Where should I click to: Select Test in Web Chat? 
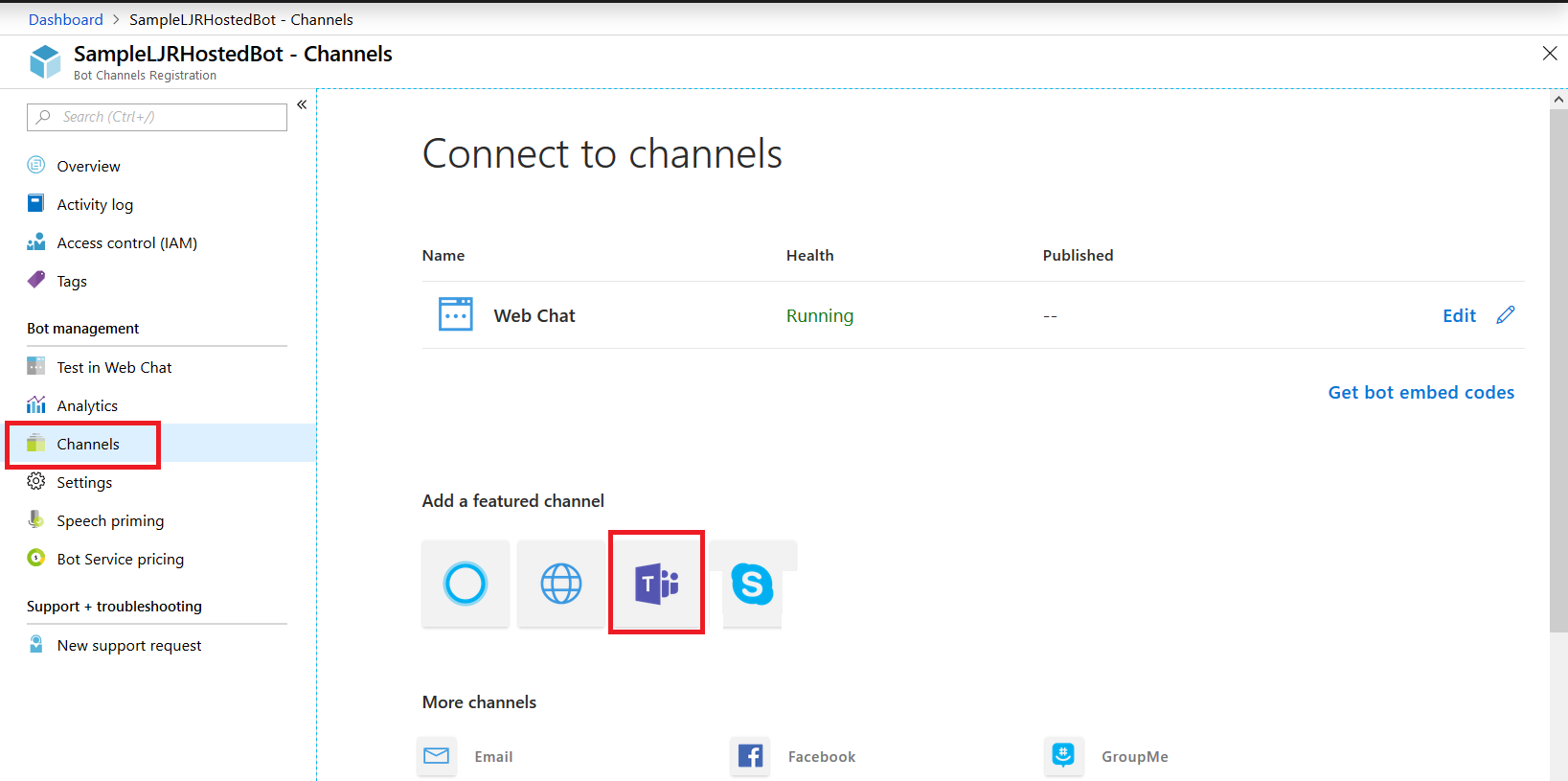[x=114, y=367]
